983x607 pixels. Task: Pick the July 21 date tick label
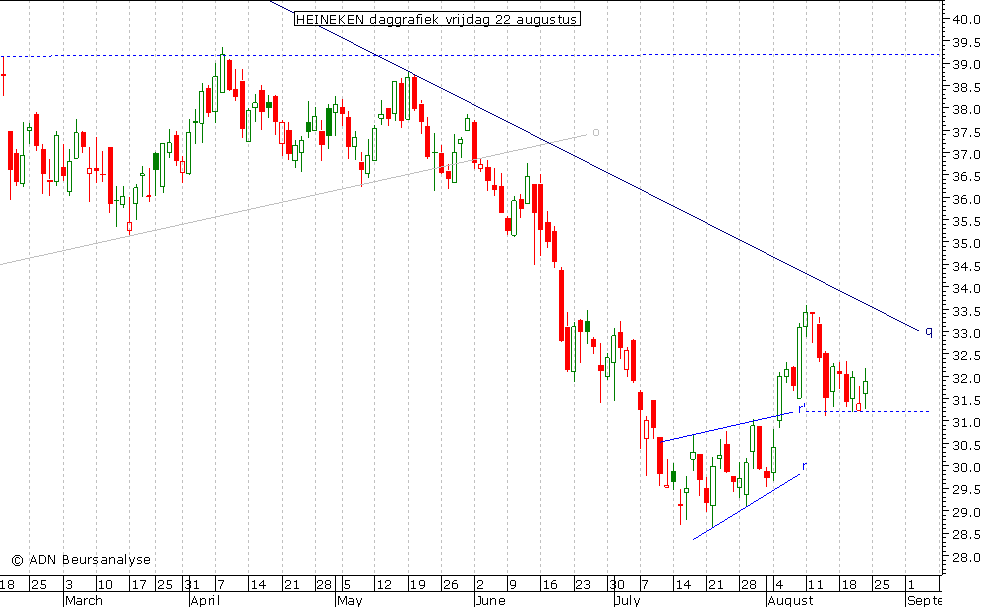click(x=716, y=585)
